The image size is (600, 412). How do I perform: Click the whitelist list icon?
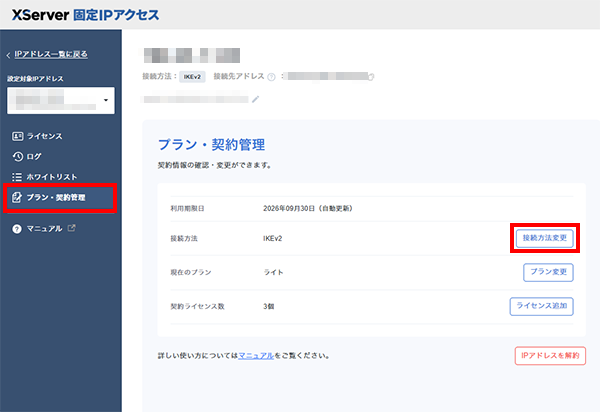point(17,177)
